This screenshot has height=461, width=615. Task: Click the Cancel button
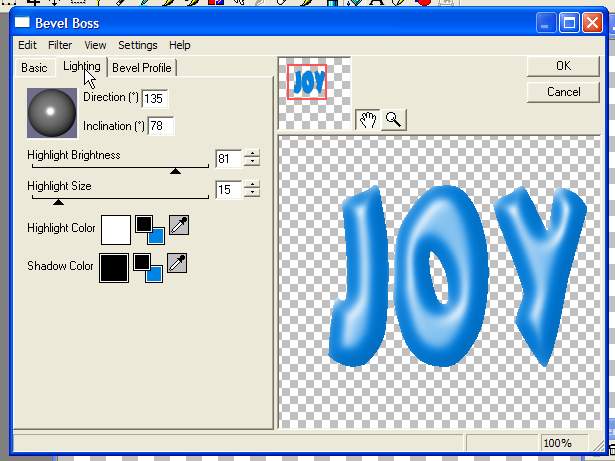pyautogui.click(x=563, y=92)
